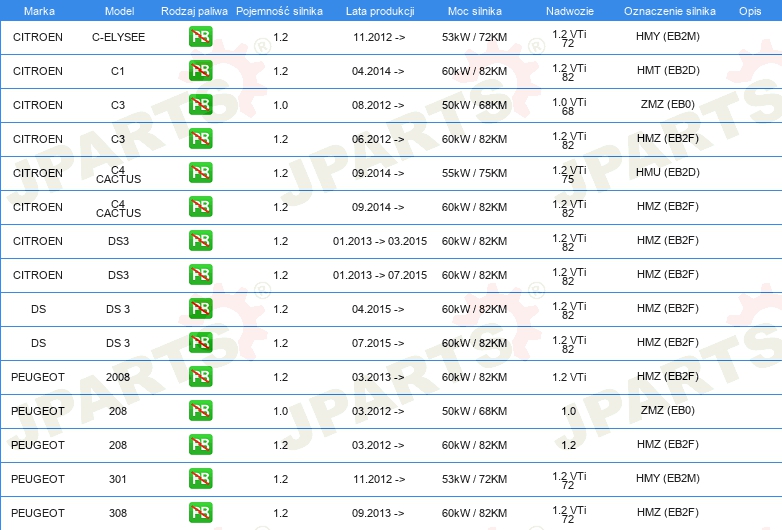This screenshot has width=782, height=530.
Task: Click the Lata produkcji column header
Action: 380,11
